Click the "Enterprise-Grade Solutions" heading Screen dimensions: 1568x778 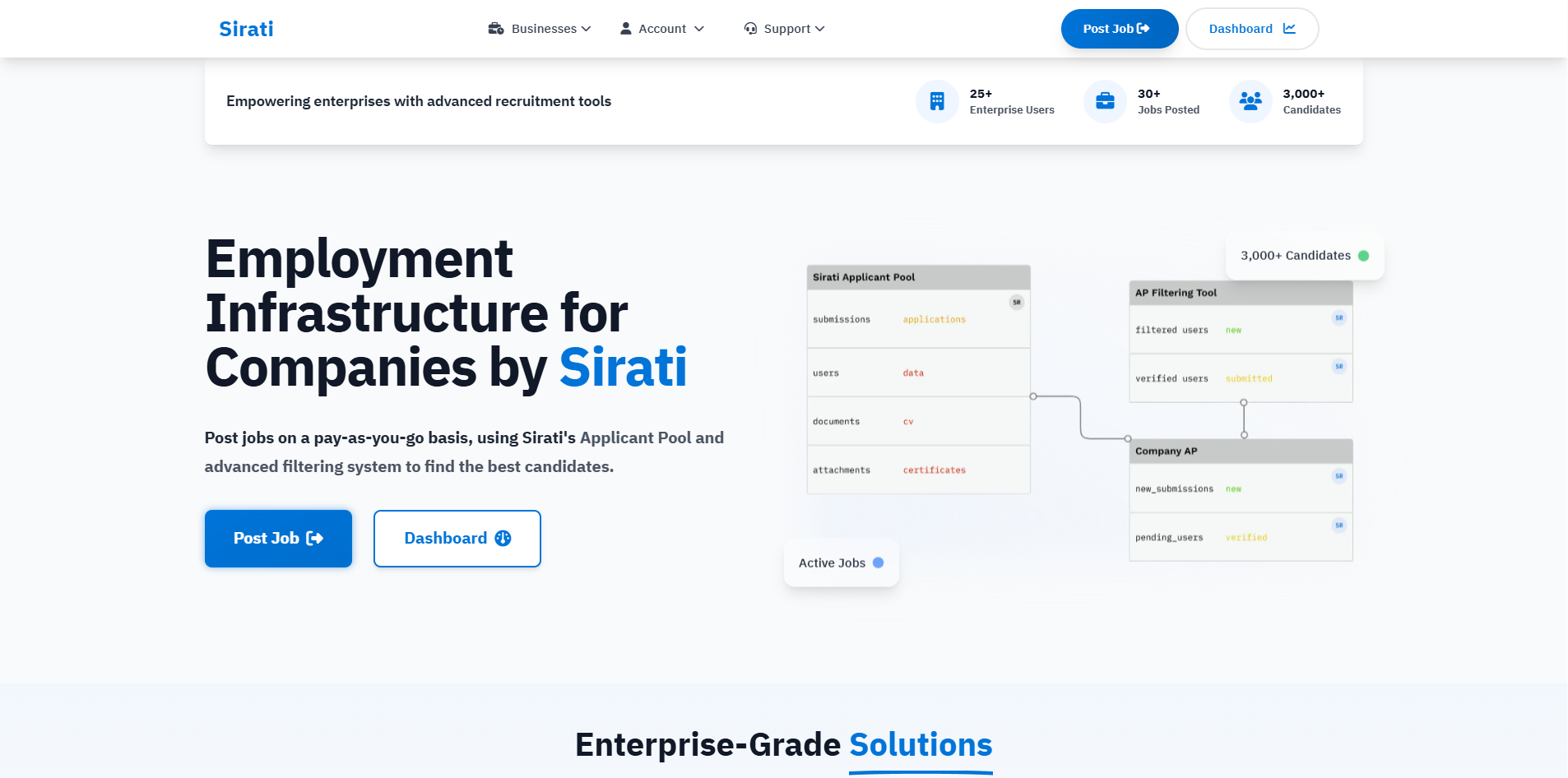point(784,744)
